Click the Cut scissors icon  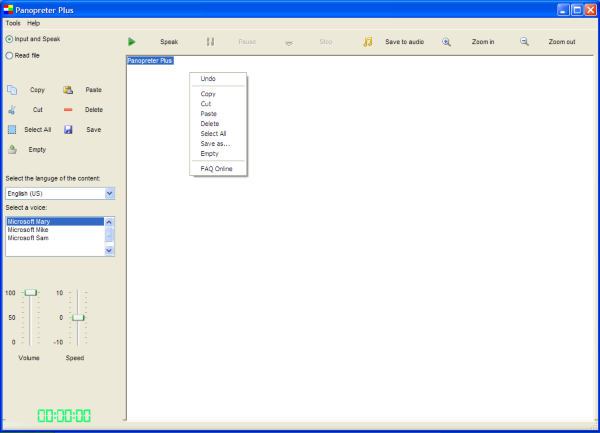(x=12, y=109)
